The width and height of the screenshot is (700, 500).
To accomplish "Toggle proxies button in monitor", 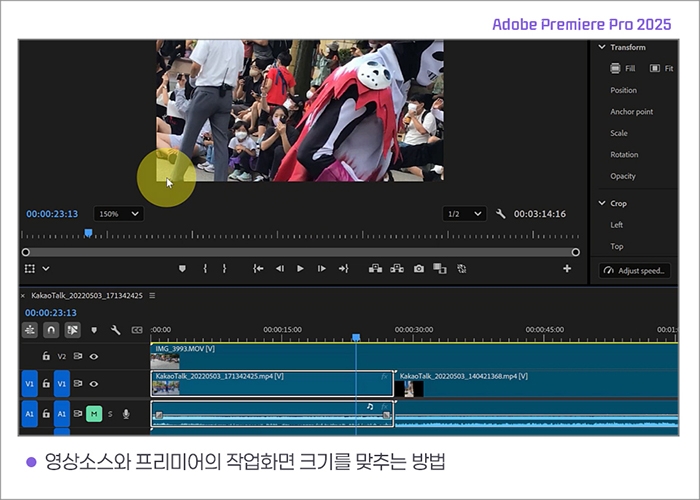I will pyautogui.click(x=462, y=268).
